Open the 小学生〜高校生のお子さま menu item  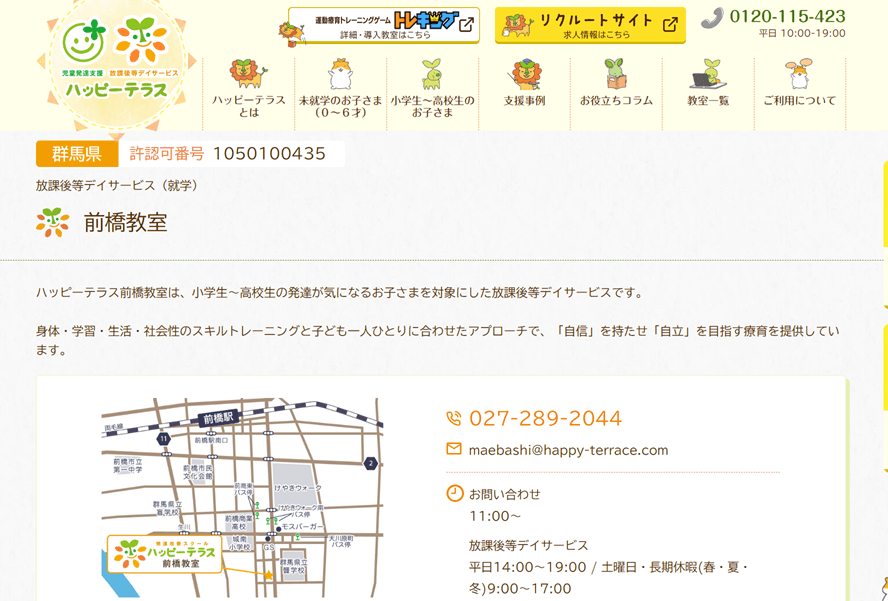(x=433, y=93)
